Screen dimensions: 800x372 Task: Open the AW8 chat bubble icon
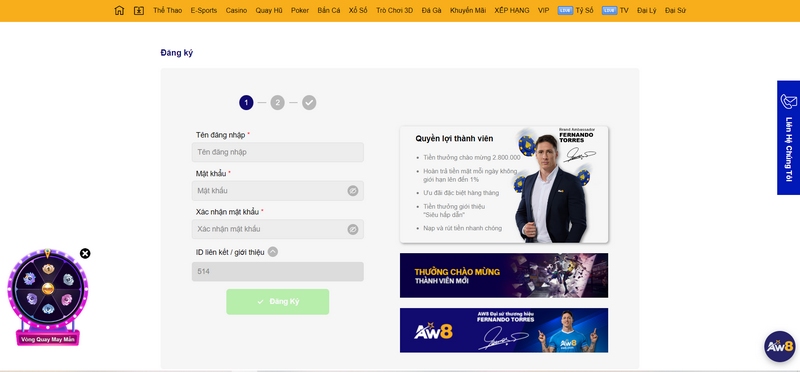[780, 346]
